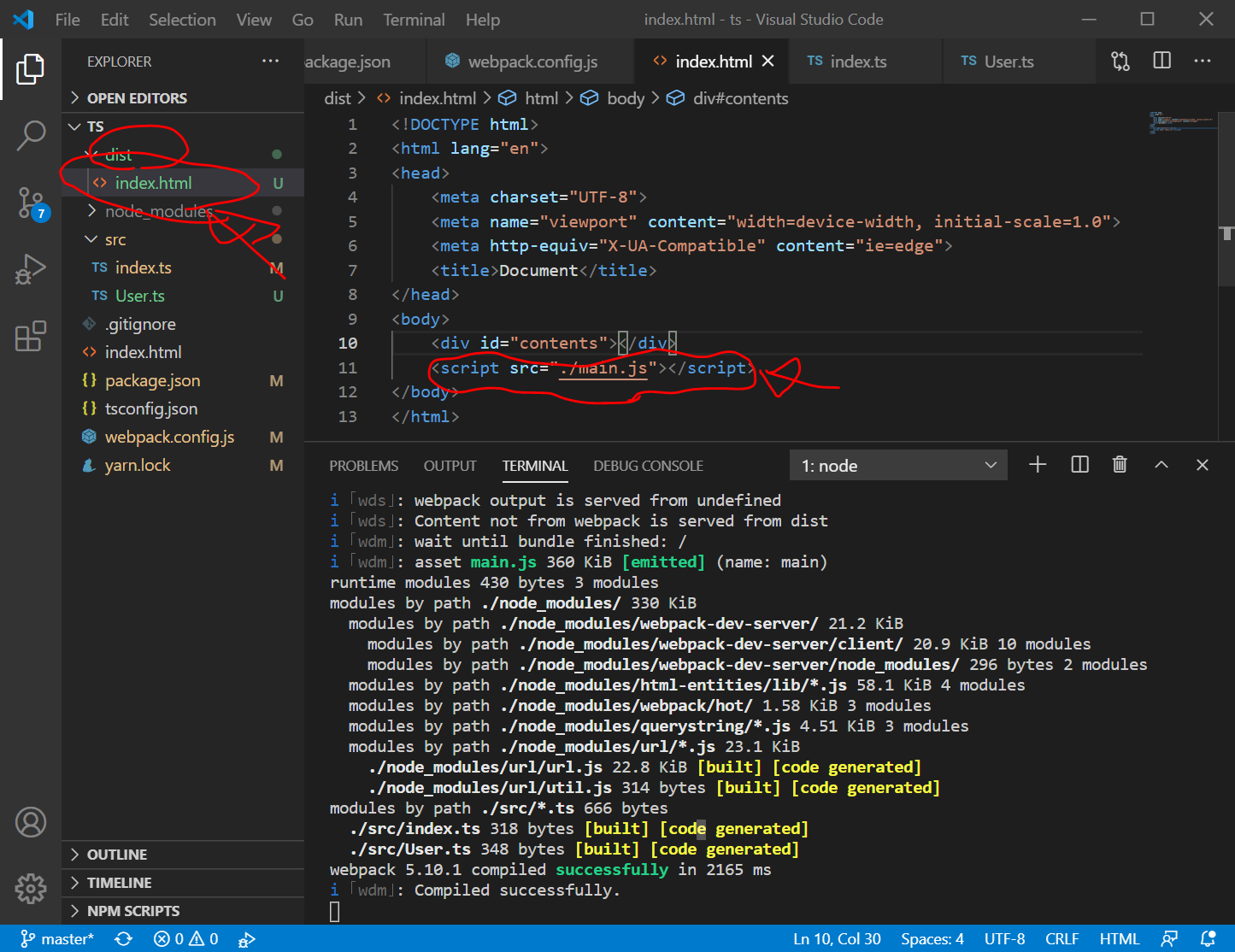Open the Manage gear menu

click(31, 889)
